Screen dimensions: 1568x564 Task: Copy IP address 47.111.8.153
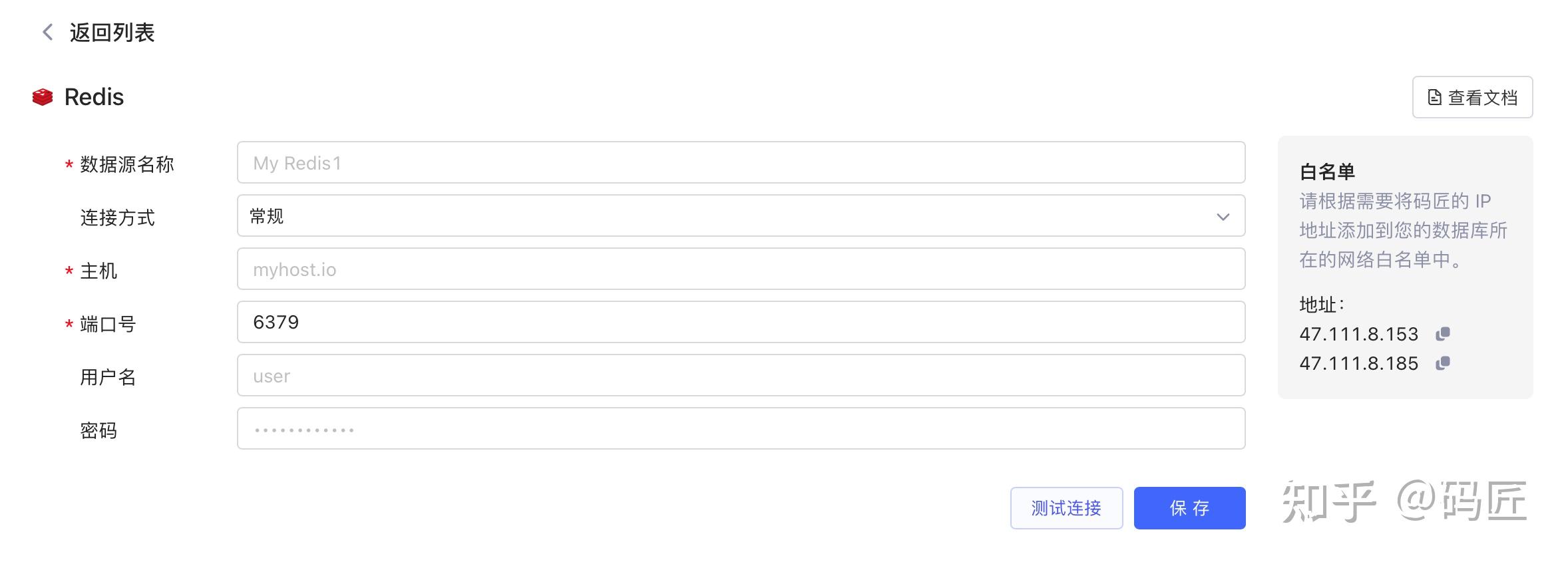pyautogui.click(x=1442, y=334)
